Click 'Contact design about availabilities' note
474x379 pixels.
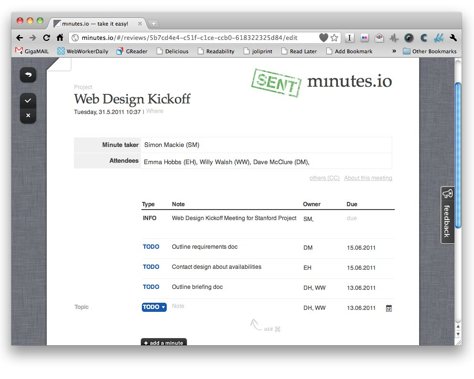click(x=217, y=267)
